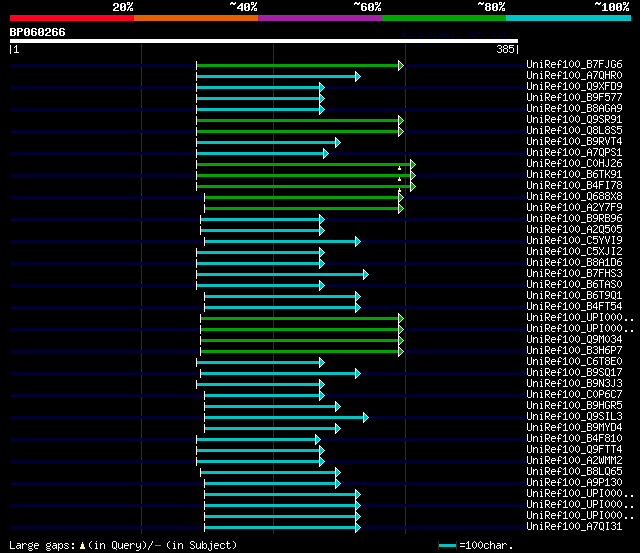
Task: Open the UniRef100_Q9XFD9 entry
Action: pyautogui.click(x=574, y=87)
